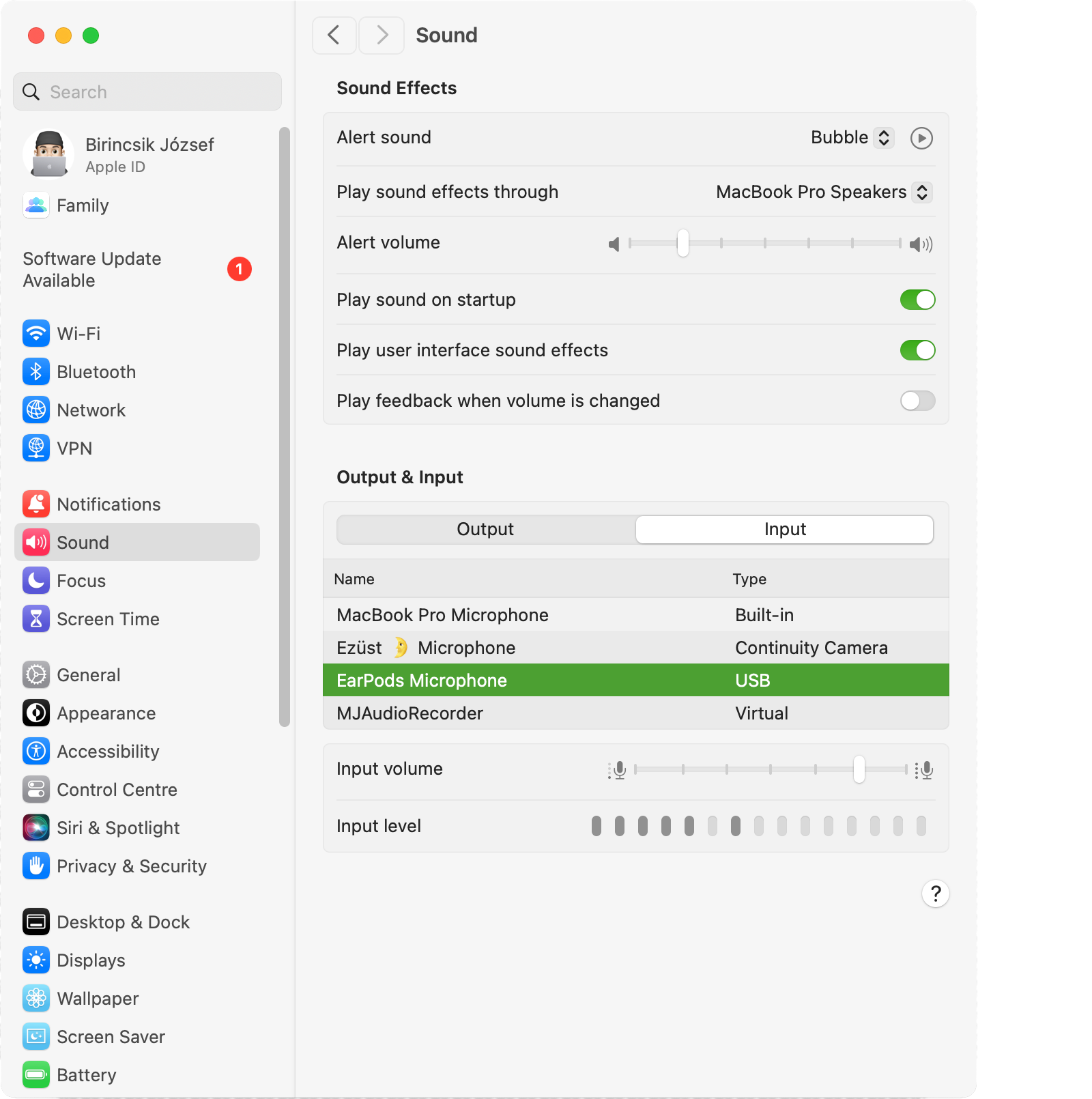Select the Focus moon icon
1092x1099 pixels.
point(36,581)
